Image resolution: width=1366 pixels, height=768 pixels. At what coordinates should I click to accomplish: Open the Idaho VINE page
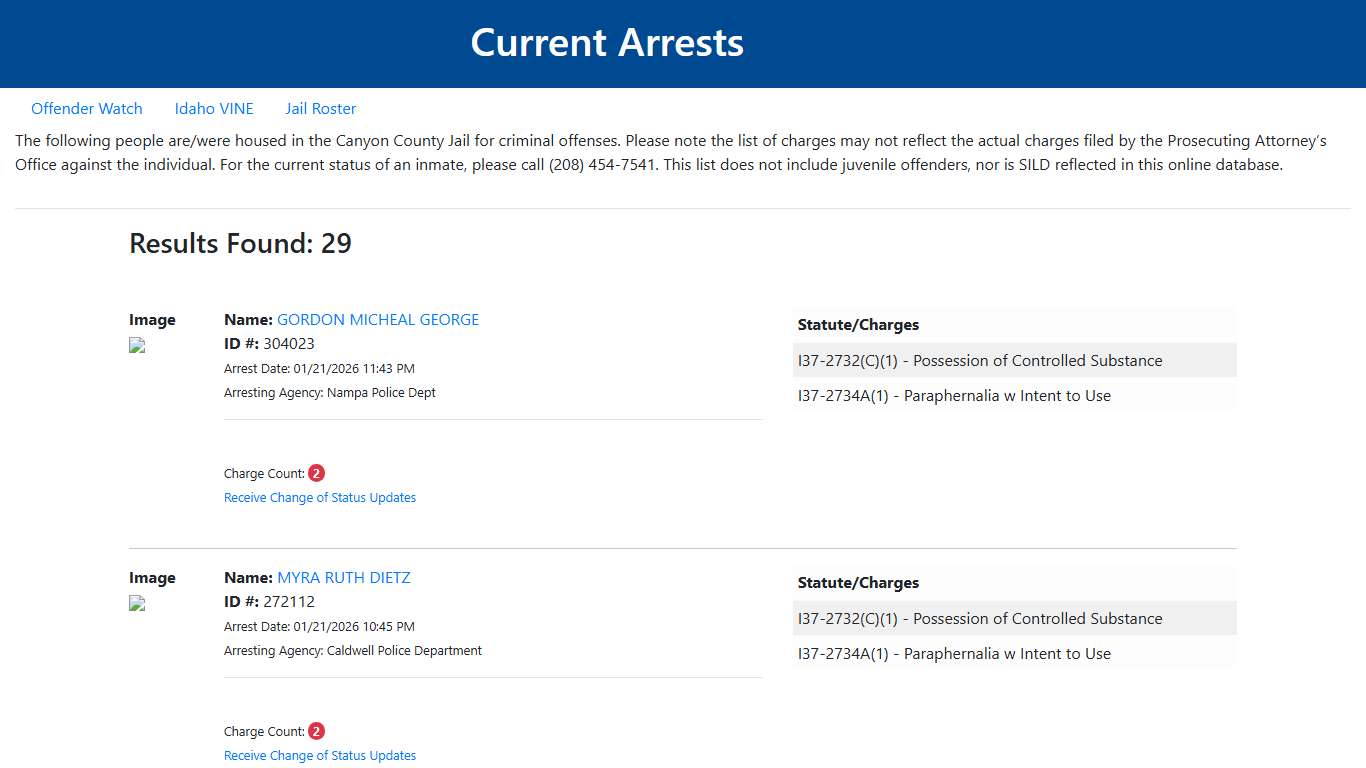click(214, 108)
